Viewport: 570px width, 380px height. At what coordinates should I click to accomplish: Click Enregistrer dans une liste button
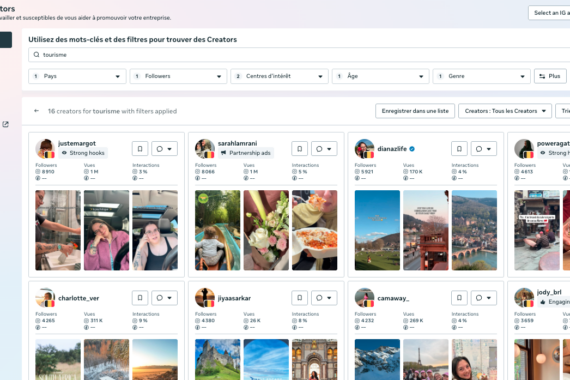415,111
